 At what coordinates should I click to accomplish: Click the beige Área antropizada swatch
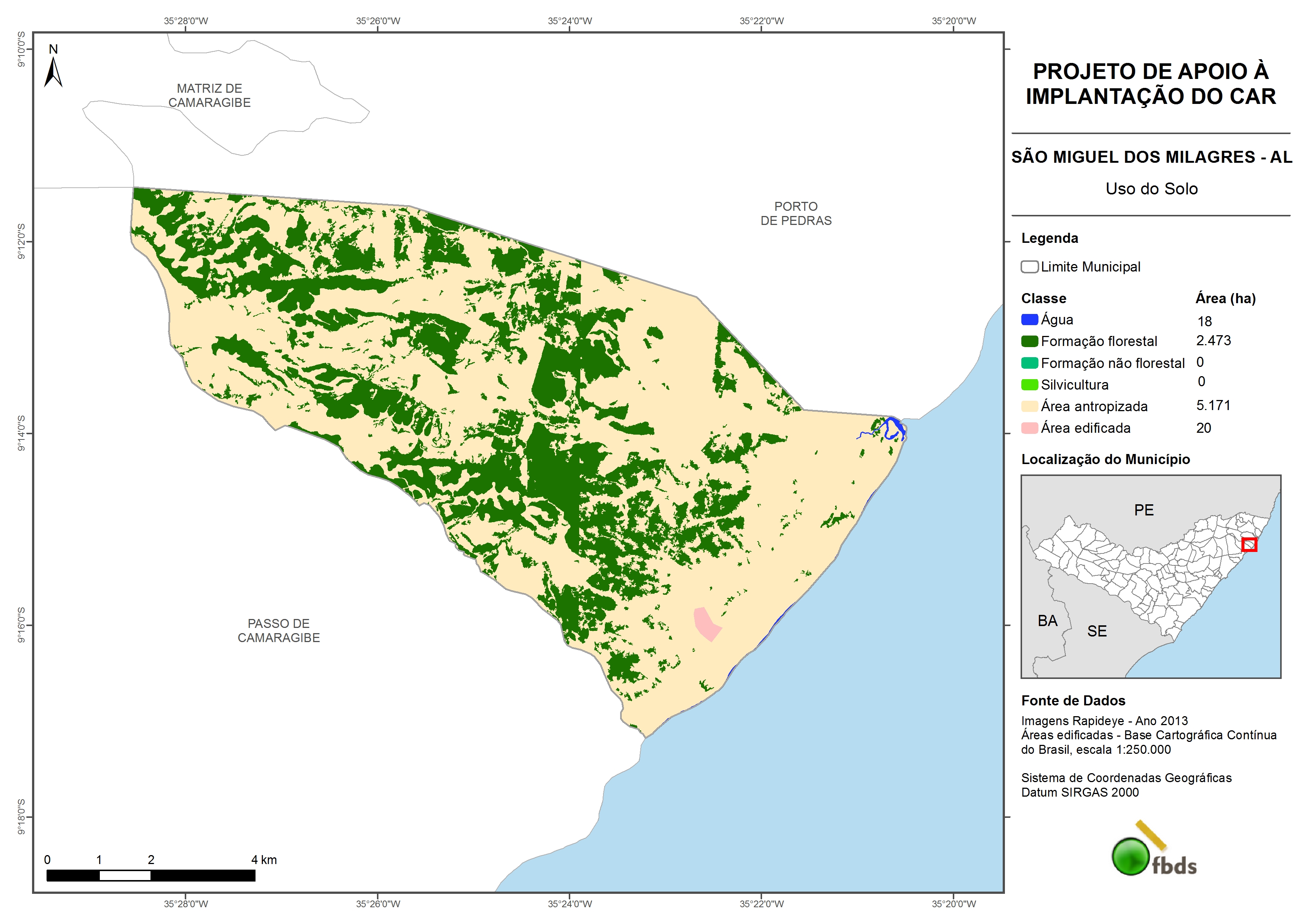point(1029,406)
